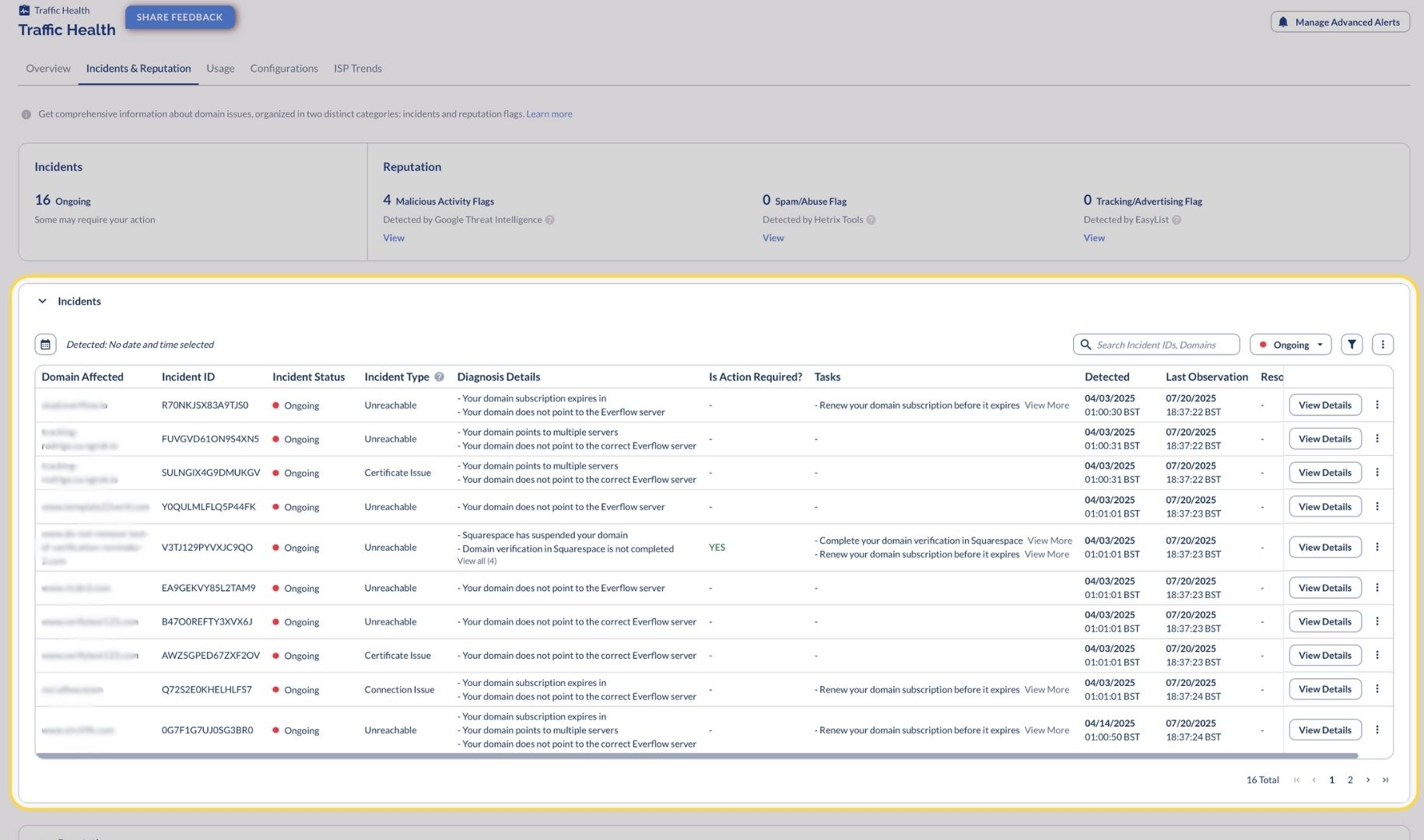View Details for incident 0G7F1G7UJ0SG3BR0
This screenshot has height=840, width=1424.
[x=1324, y=730]
